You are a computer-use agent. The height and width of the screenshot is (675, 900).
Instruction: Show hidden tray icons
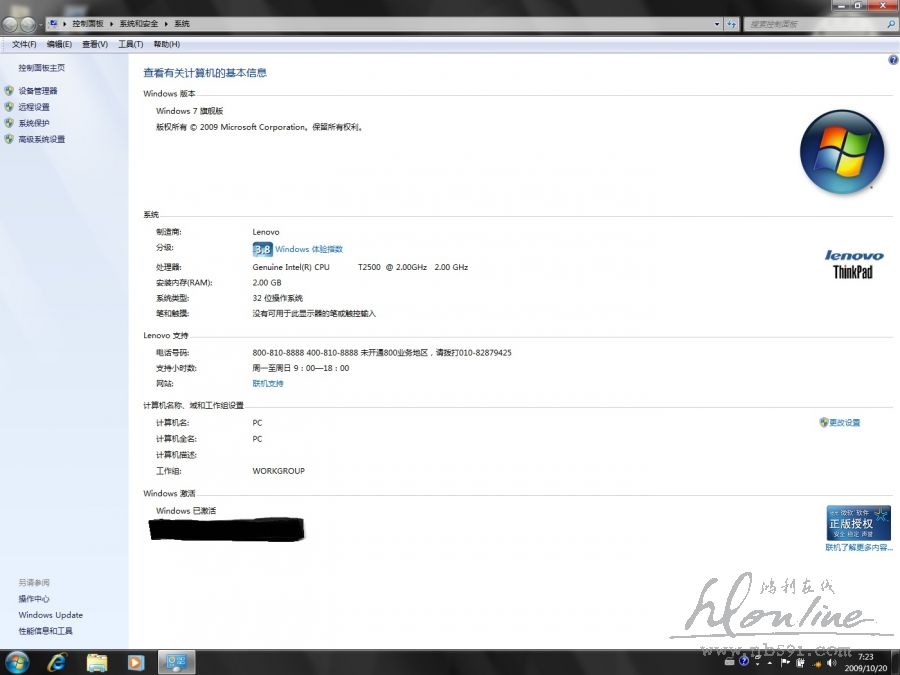pos(770,663)
